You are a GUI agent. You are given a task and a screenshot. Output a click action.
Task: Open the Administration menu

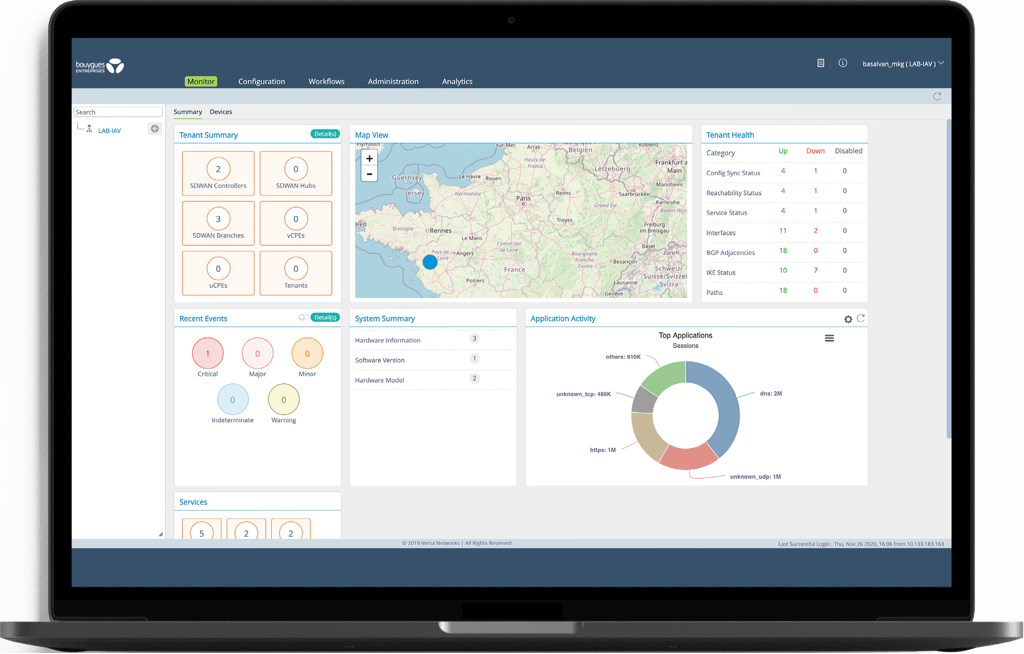pos(392,82)
